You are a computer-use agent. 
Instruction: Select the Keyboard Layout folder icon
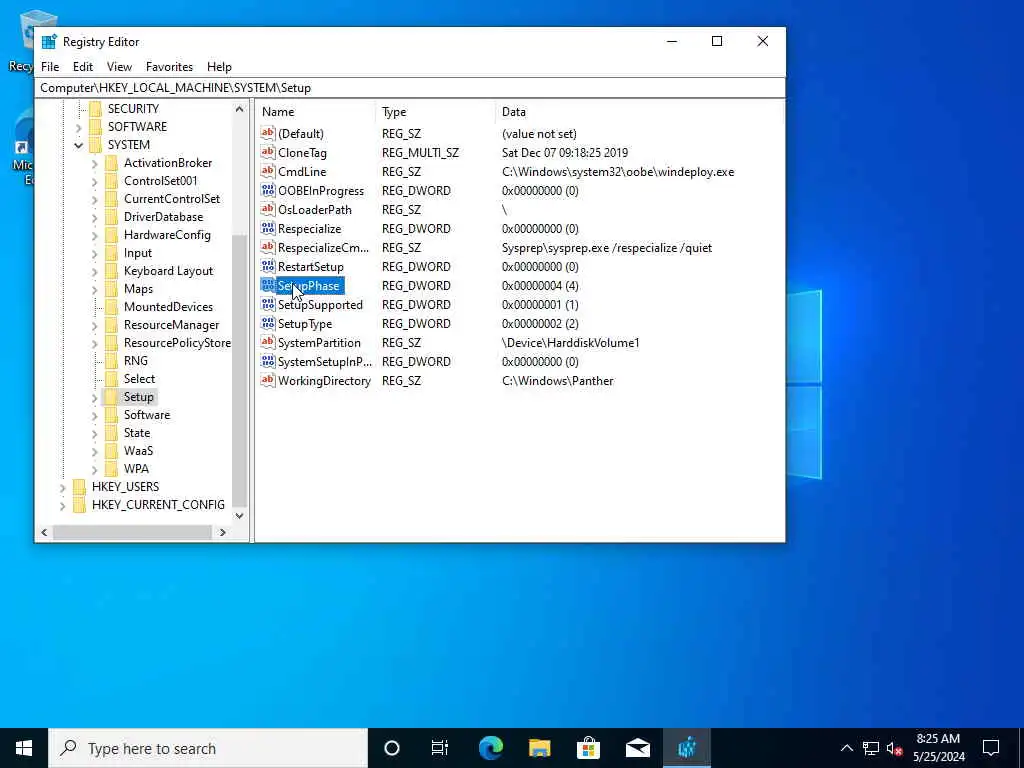tap(112, 271)
